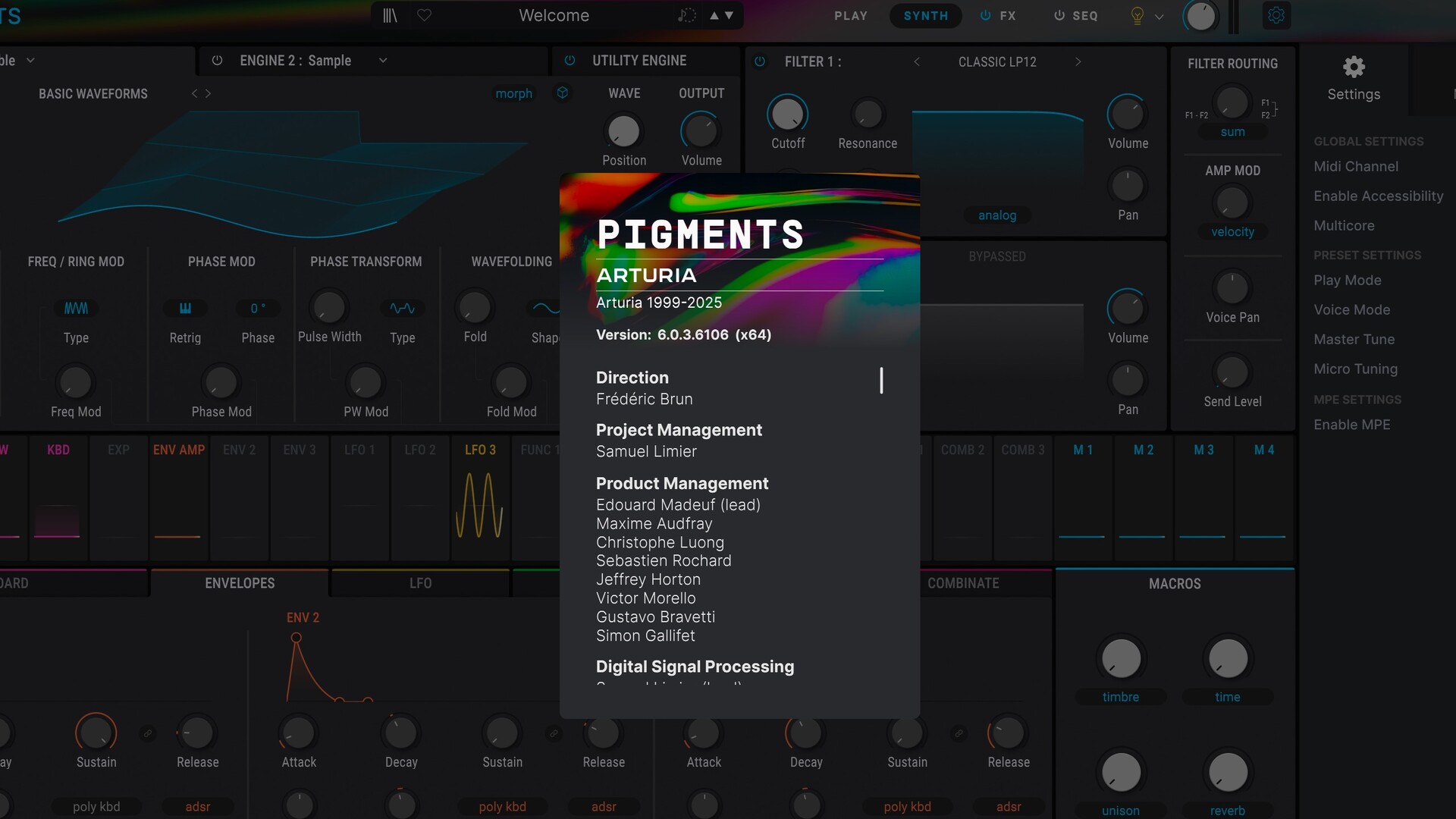Open the LFO tab
The image size is (1456, 819).
pos(420,583)
